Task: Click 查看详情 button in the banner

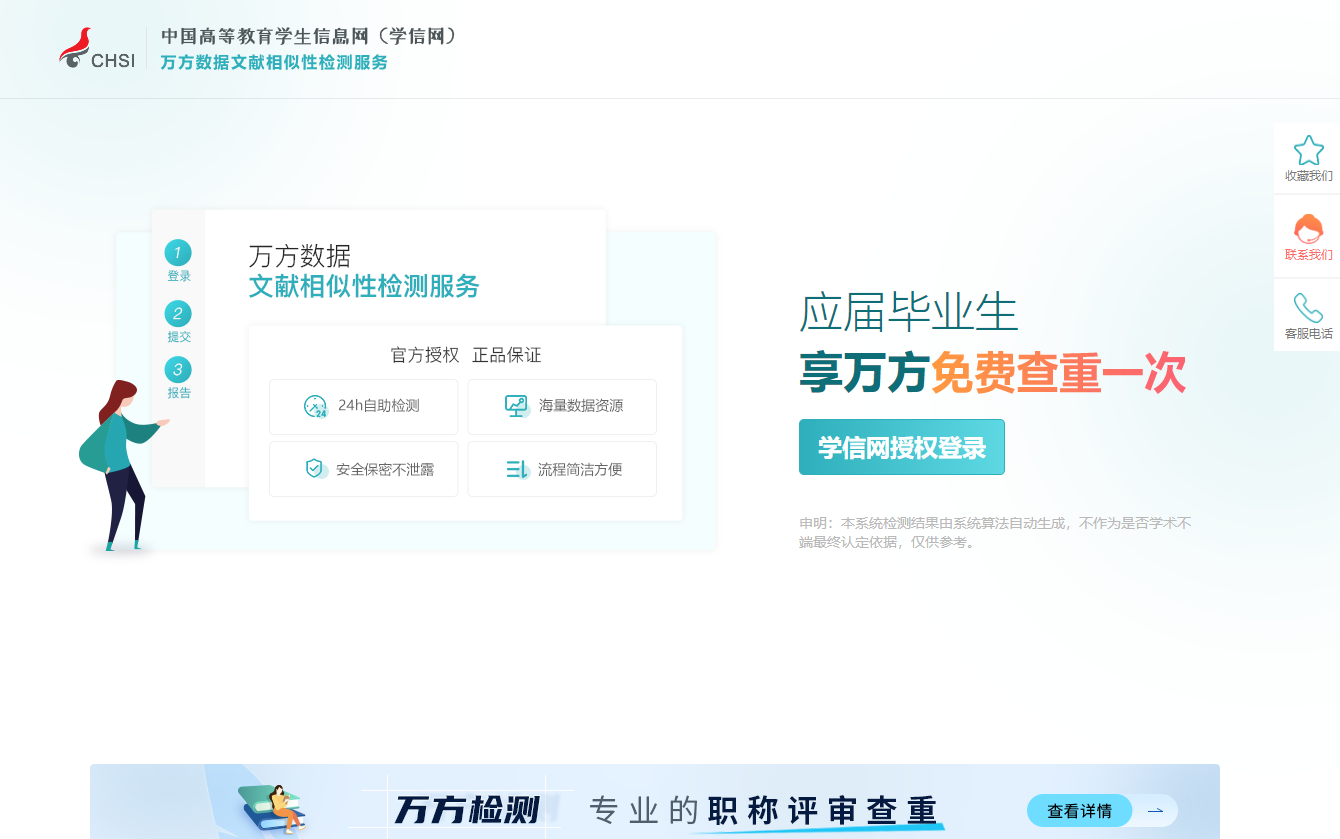Action: coord(1079,811)
